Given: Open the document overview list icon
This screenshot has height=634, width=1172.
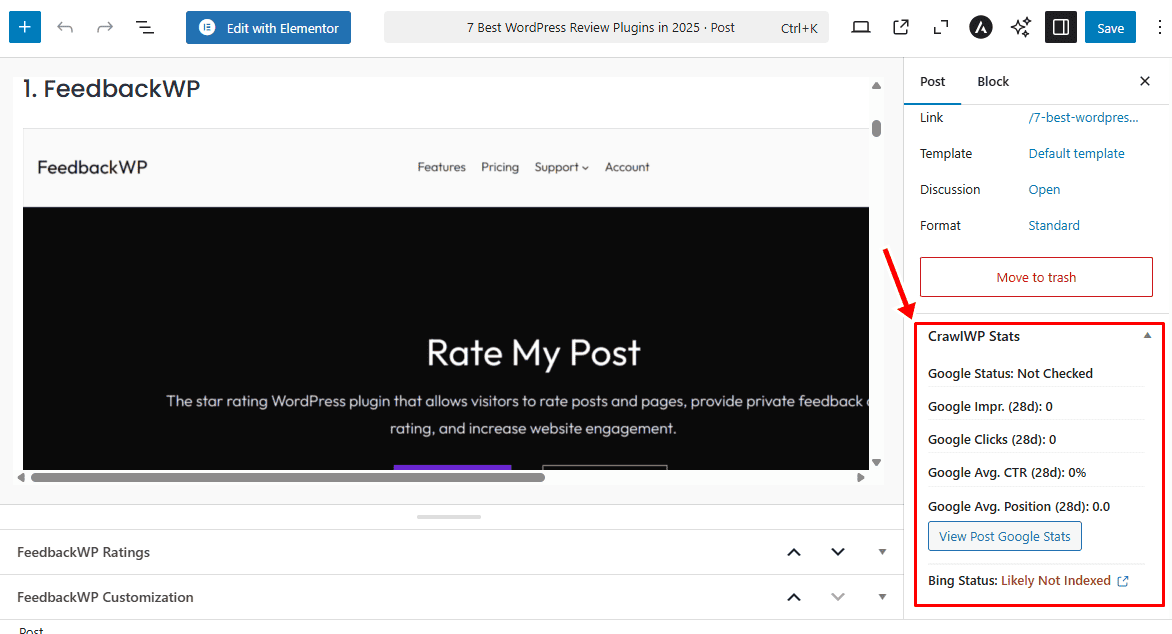Looking at the screenshot, I should (145, 27).
